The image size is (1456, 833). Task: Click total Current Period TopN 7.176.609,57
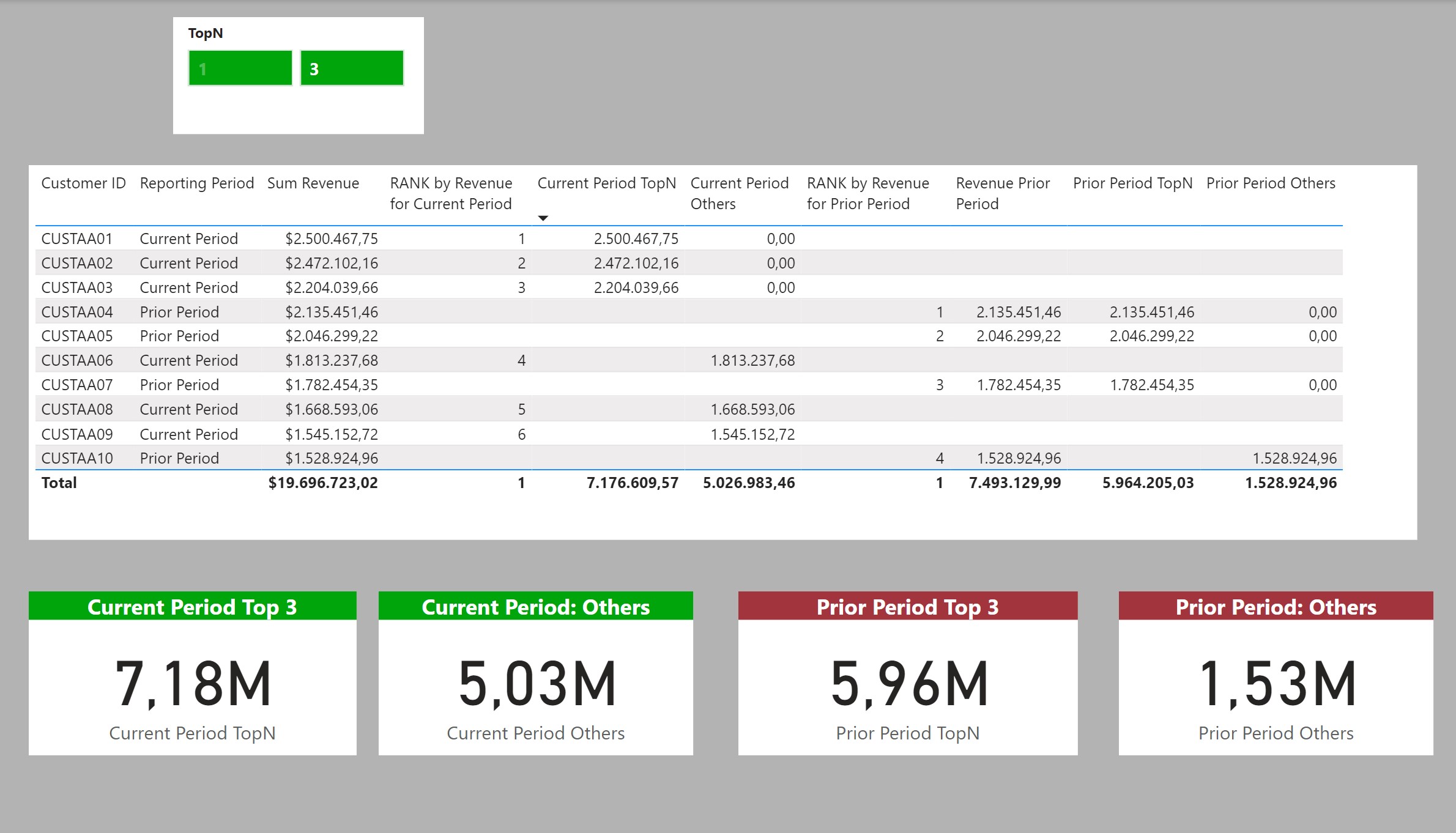tap(633, 483)
